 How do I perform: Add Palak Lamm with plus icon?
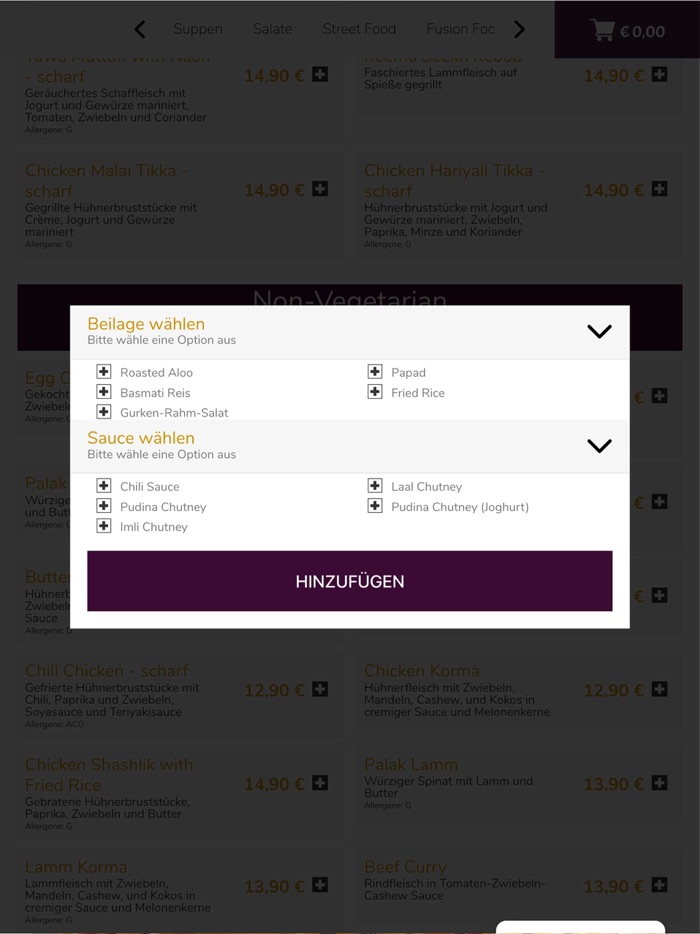point(659,783)
